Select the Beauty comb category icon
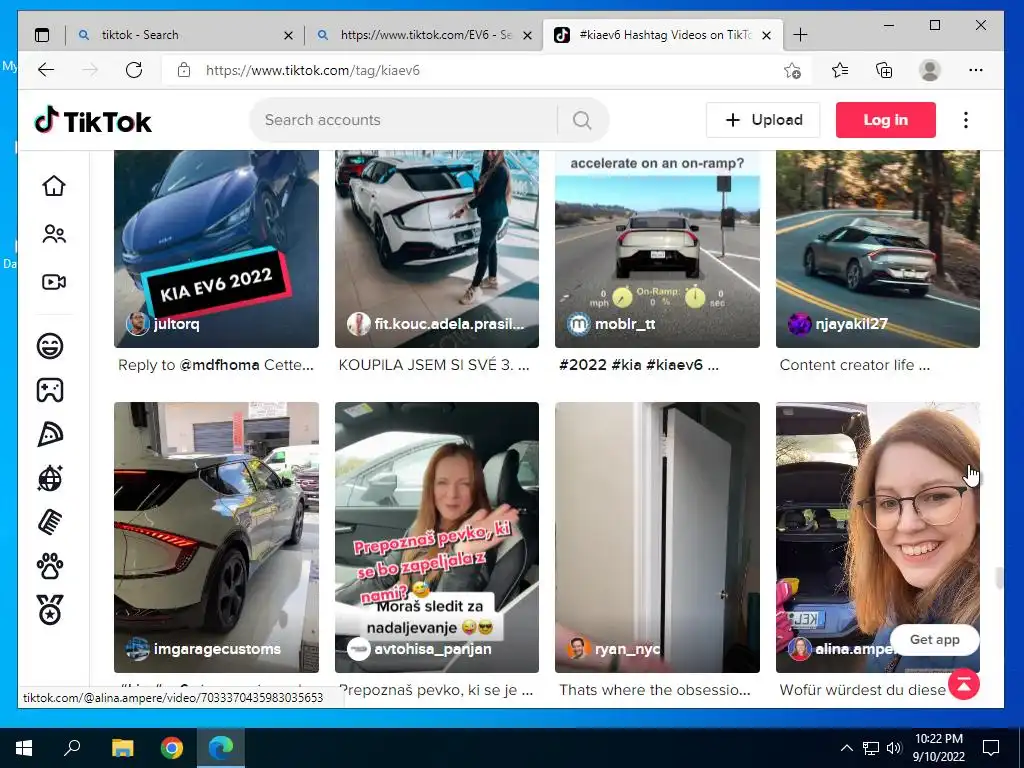This screenshot has width=1024, height=768. [x=50, y=522]
